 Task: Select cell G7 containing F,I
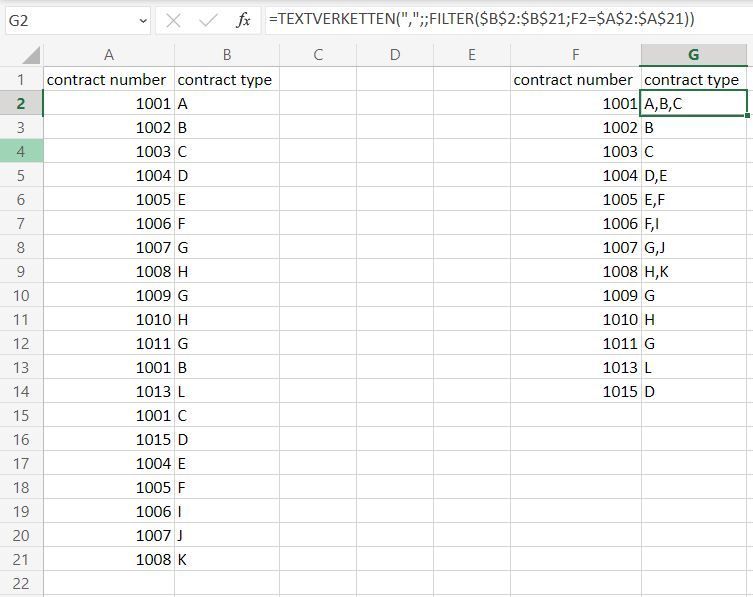click(x=693, y=223)
